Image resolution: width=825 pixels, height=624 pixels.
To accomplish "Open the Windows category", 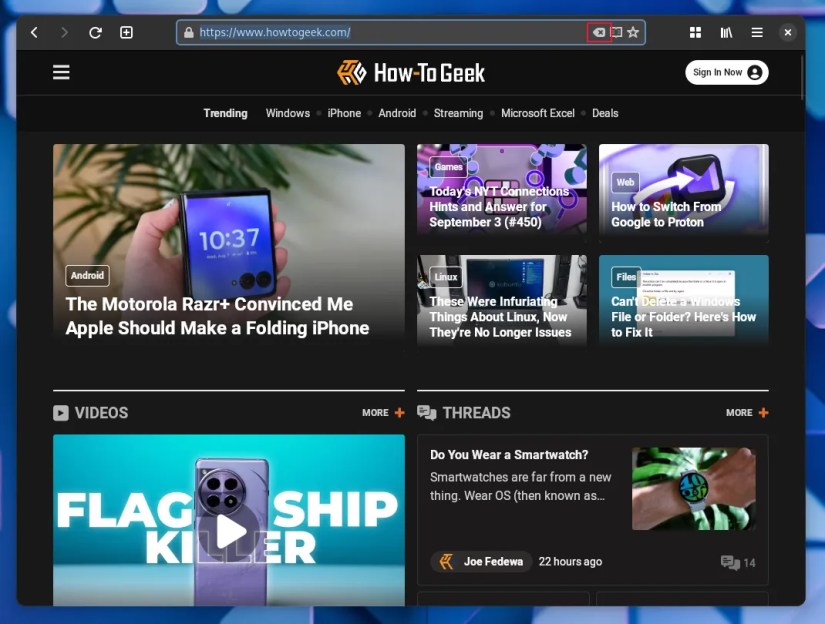I will pyautogui.click(x=288, y=113).
